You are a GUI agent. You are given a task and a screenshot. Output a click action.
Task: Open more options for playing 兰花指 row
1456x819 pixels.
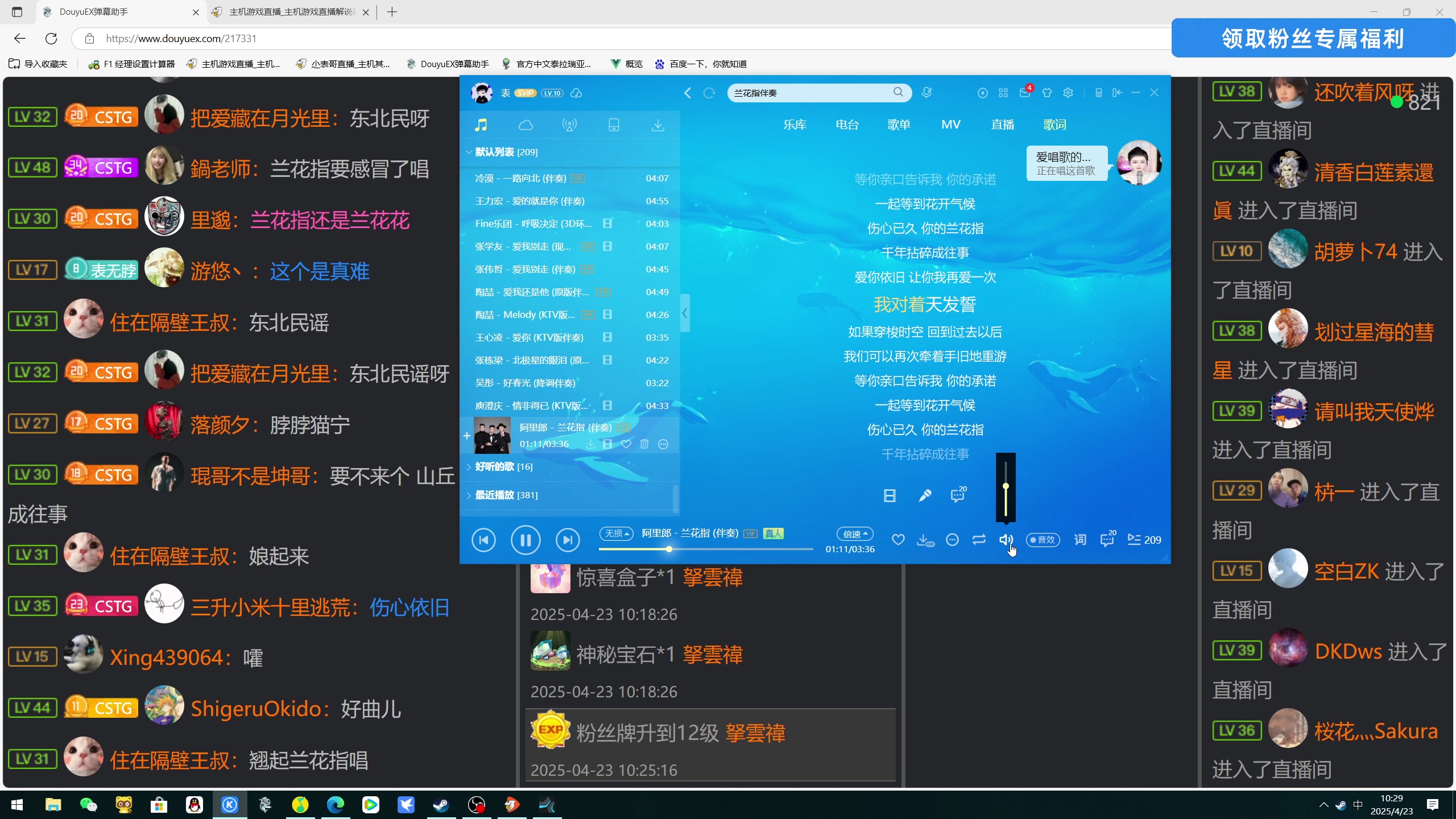(x=663, y=444)
